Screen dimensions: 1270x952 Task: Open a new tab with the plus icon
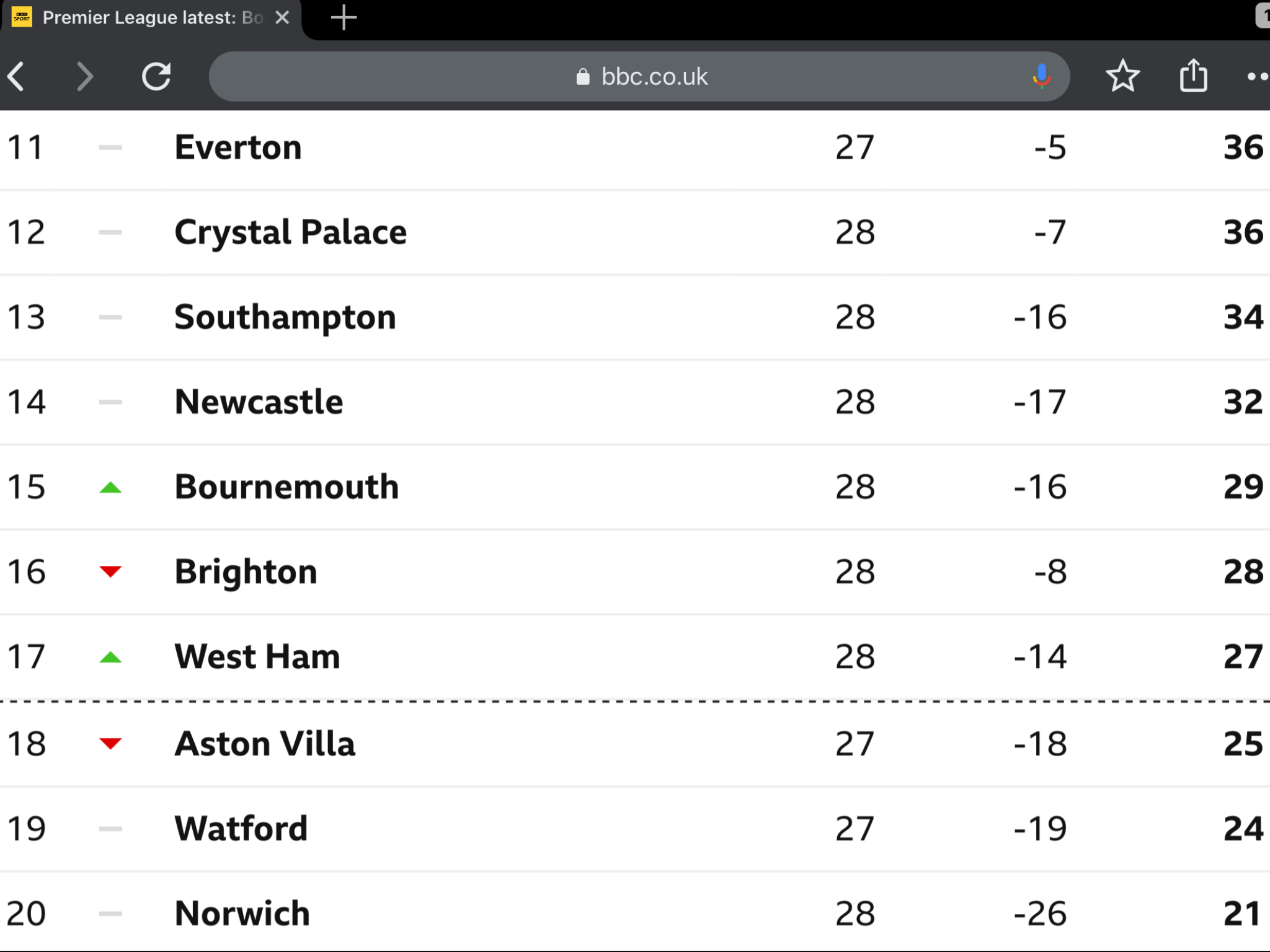click(344, 17)
